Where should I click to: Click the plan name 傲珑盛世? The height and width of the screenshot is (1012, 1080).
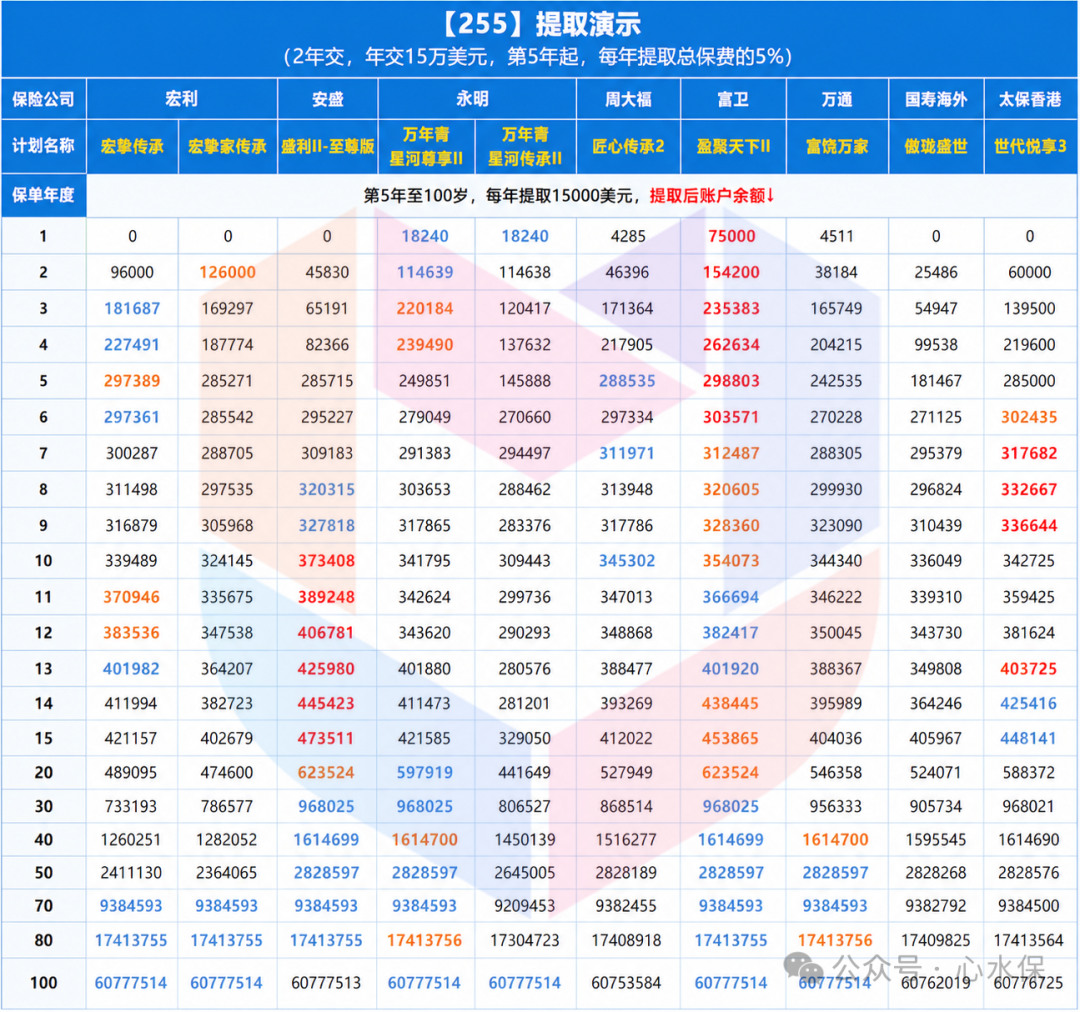click(x=936, y=146)
